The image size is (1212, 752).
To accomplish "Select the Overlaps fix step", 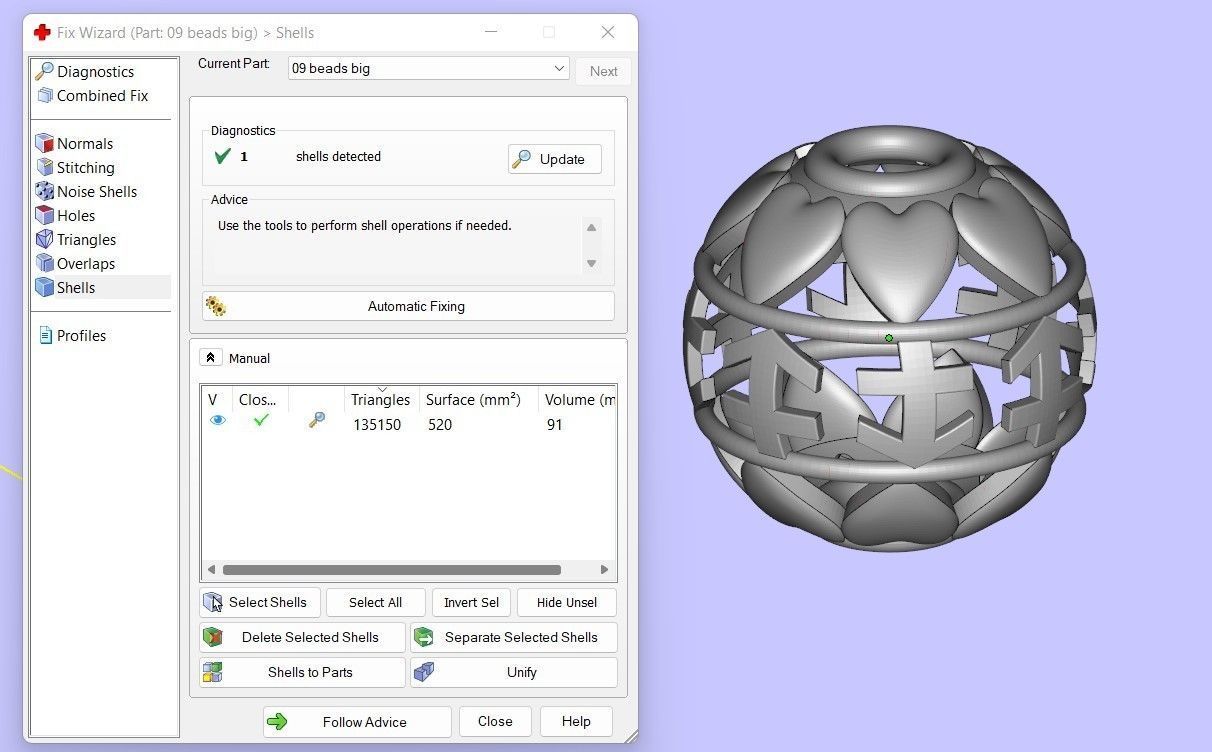I will pos(86,264).
